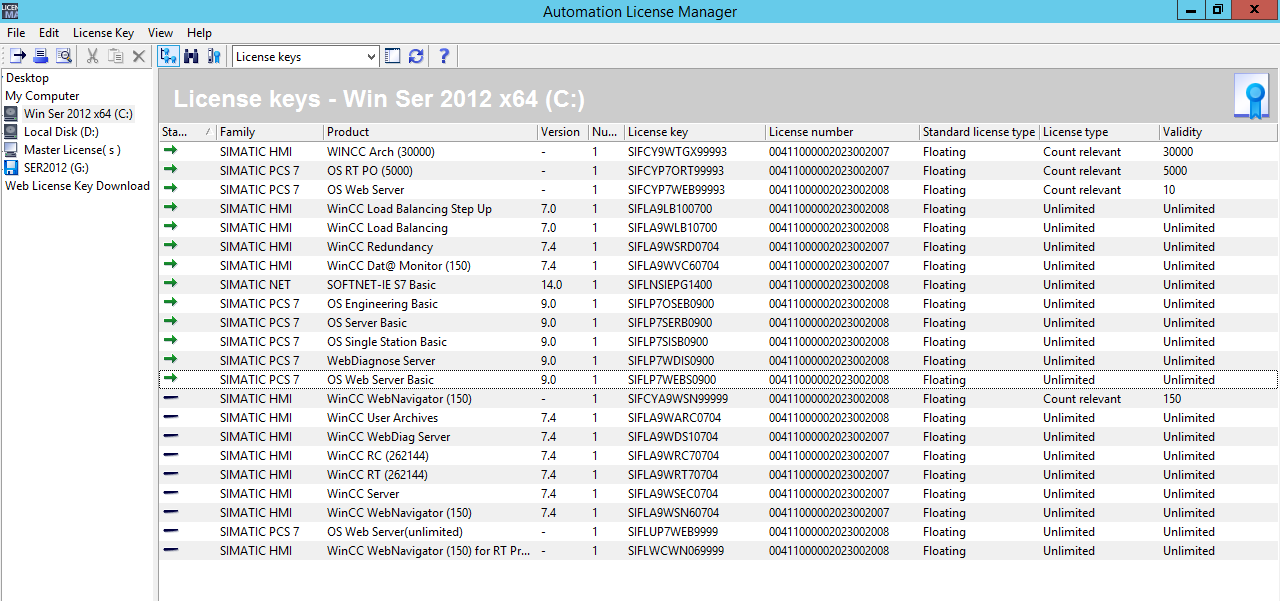Refresh the license list
Screen dimensions: 1280x601
(x=416, y=56)
